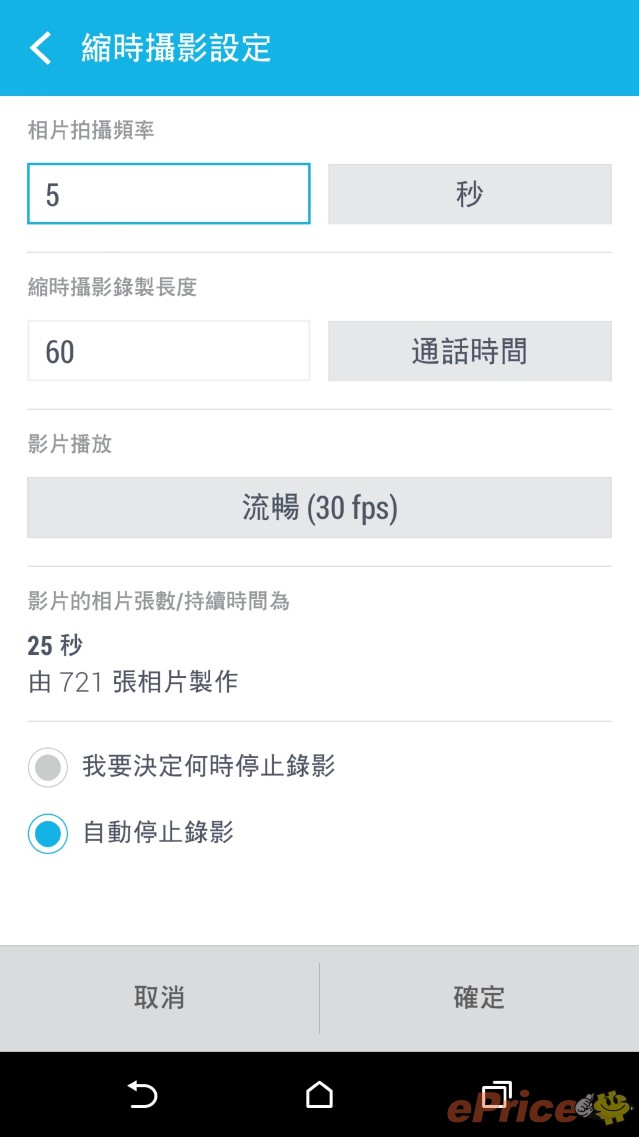Confirm settings with the 確定 button
Image resolution: width=639 pixels, height=1137 pixels.
tap(478, 997)
